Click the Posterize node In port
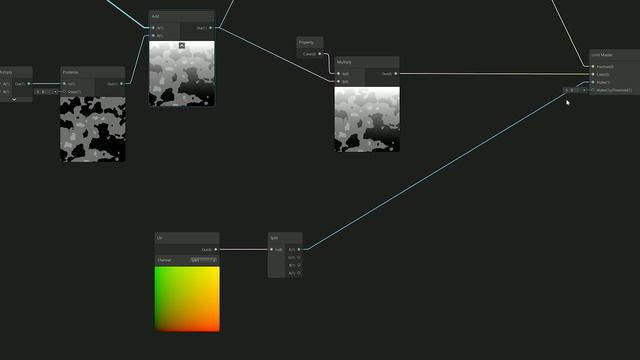640x360 pixels. coord(64,84)
